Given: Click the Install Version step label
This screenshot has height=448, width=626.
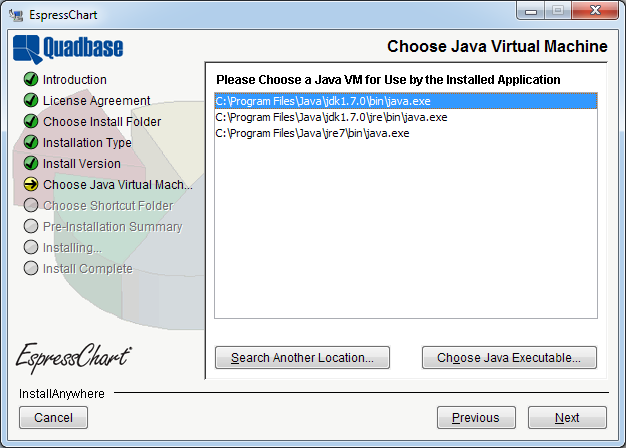Looking at the screenshot, I should (81, 164).
